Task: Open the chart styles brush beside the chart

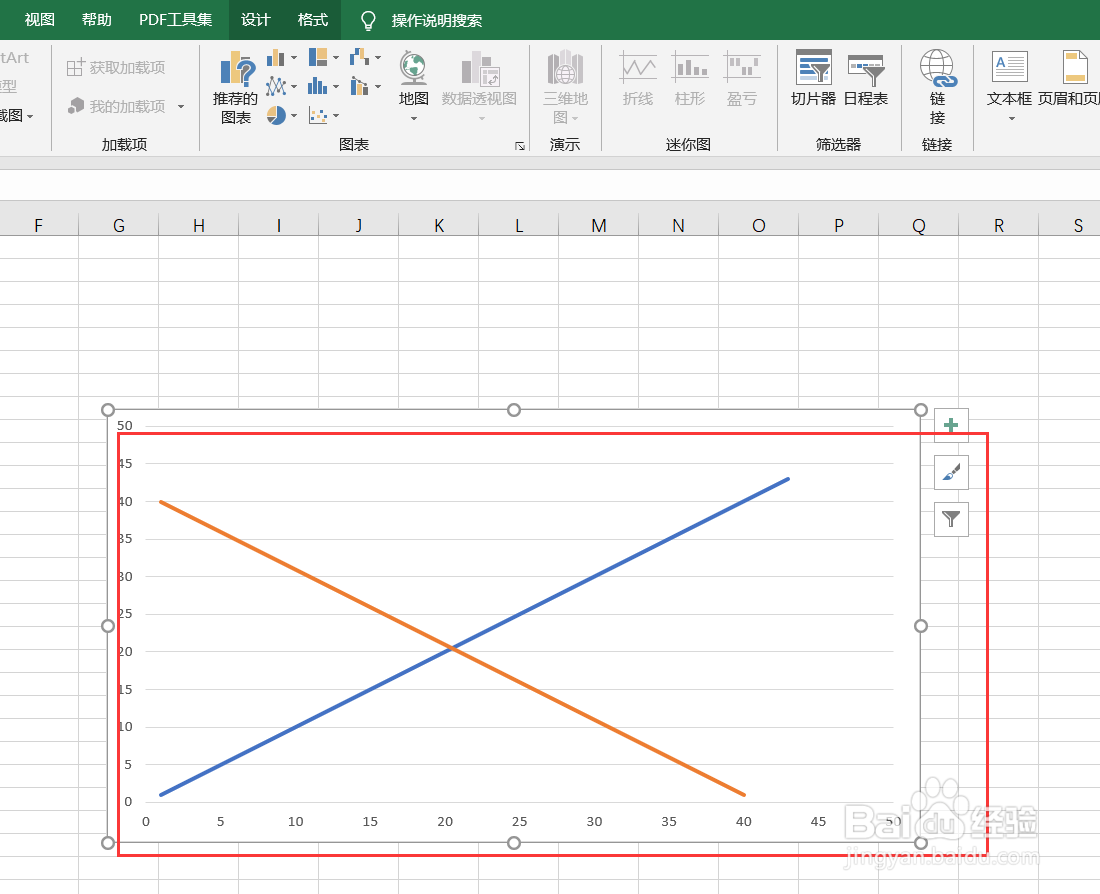Action: (950, 472)
